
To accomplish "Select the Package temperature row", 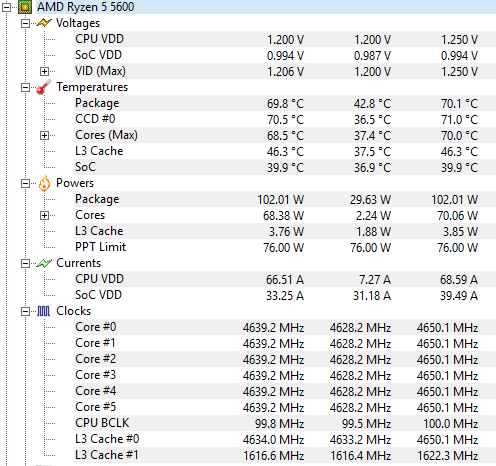I will pos(285,103).
